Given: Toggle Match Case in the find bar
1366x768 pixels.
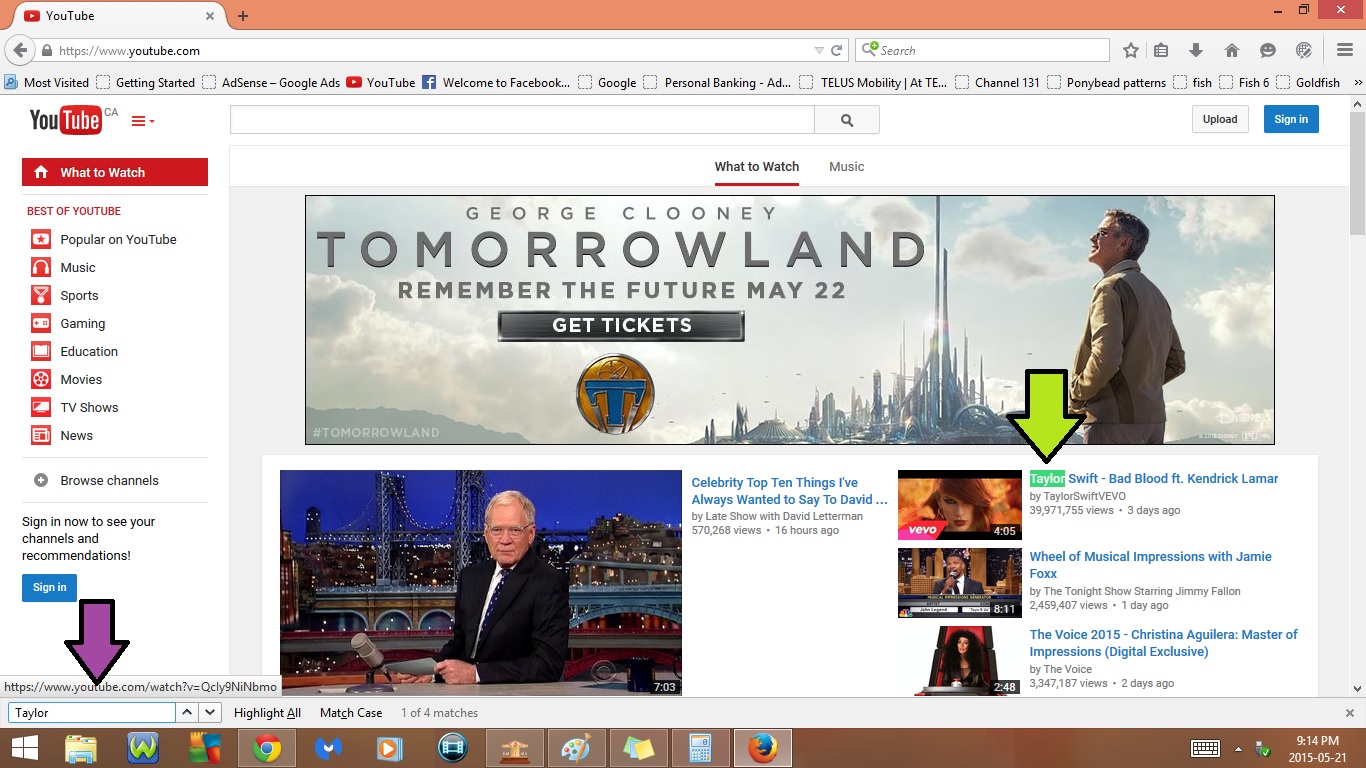Looking at the screenshot, I should [351, 713].
